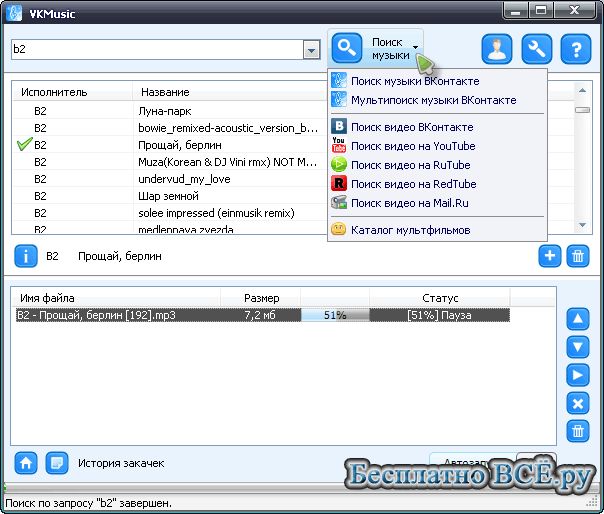The width and height of the screenshot is (604, 514).
Task: Click the VKontakte music search icon
Action: click(339, 81)
